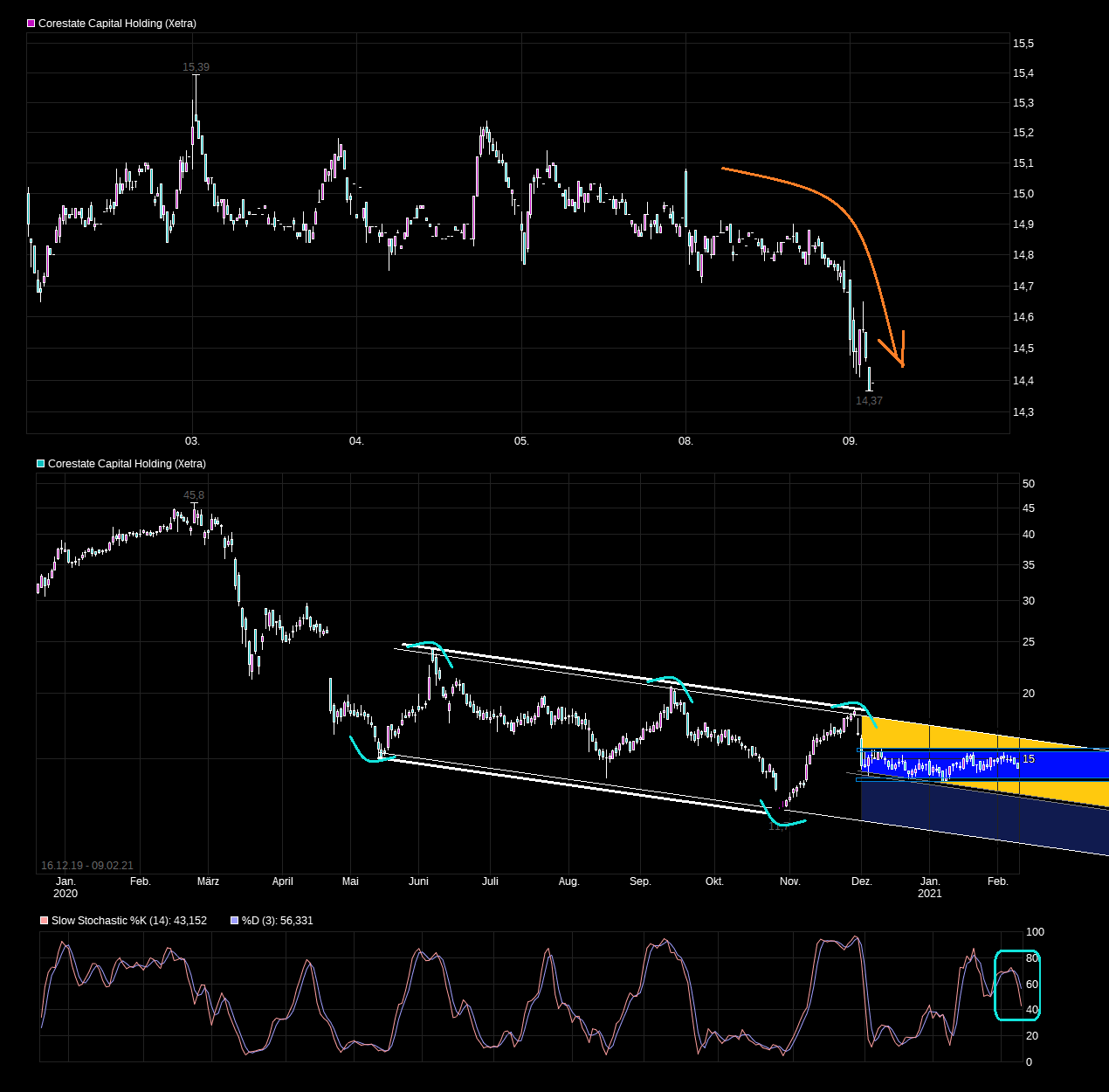Select the '08.' date label on intraday chart

pos(687,441)
